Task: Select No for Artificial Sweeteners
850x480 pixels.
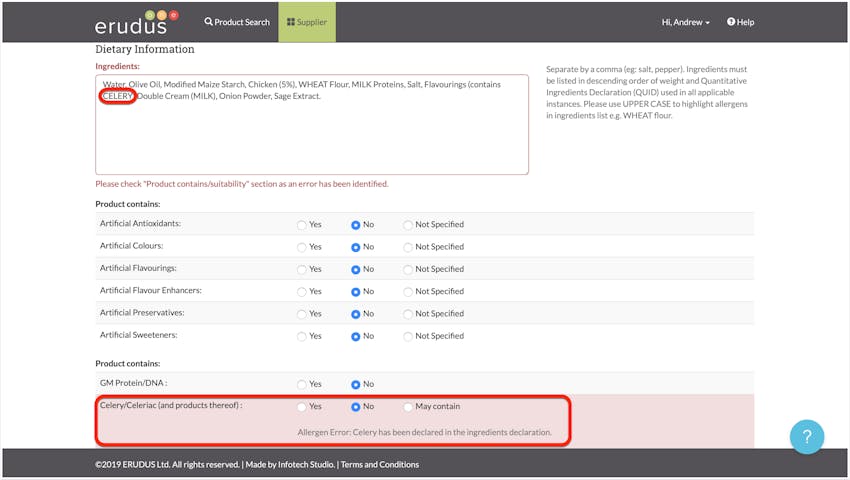Action: tap(356, 337)
